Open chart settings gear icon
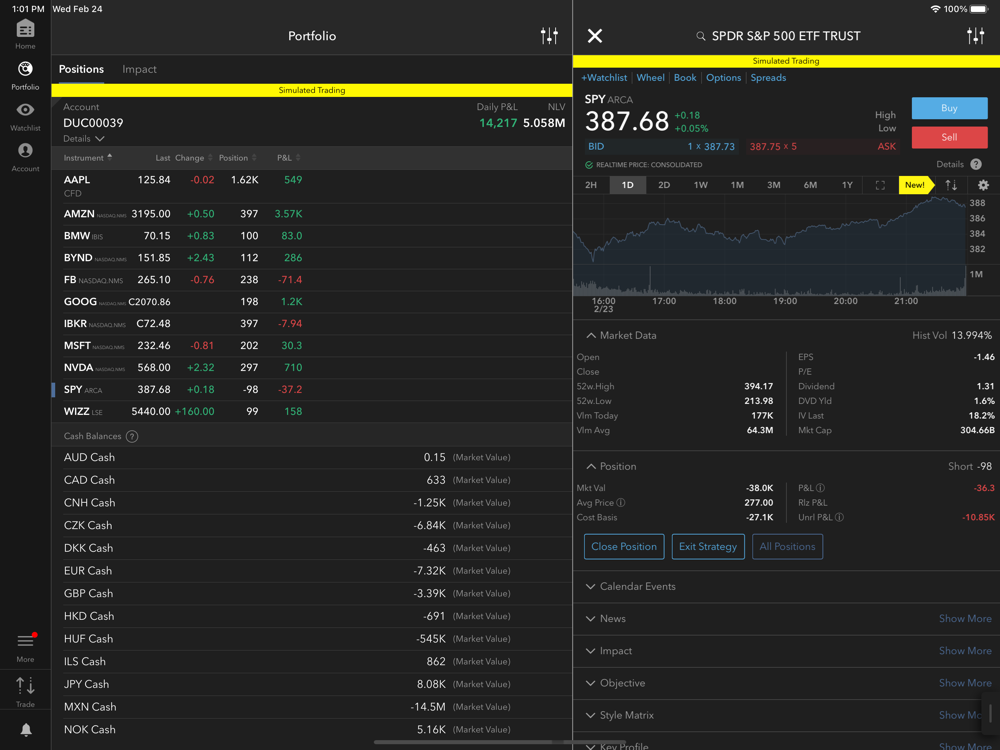The height and width of the screenshot is (750, 1000). (x=983, y=185)
